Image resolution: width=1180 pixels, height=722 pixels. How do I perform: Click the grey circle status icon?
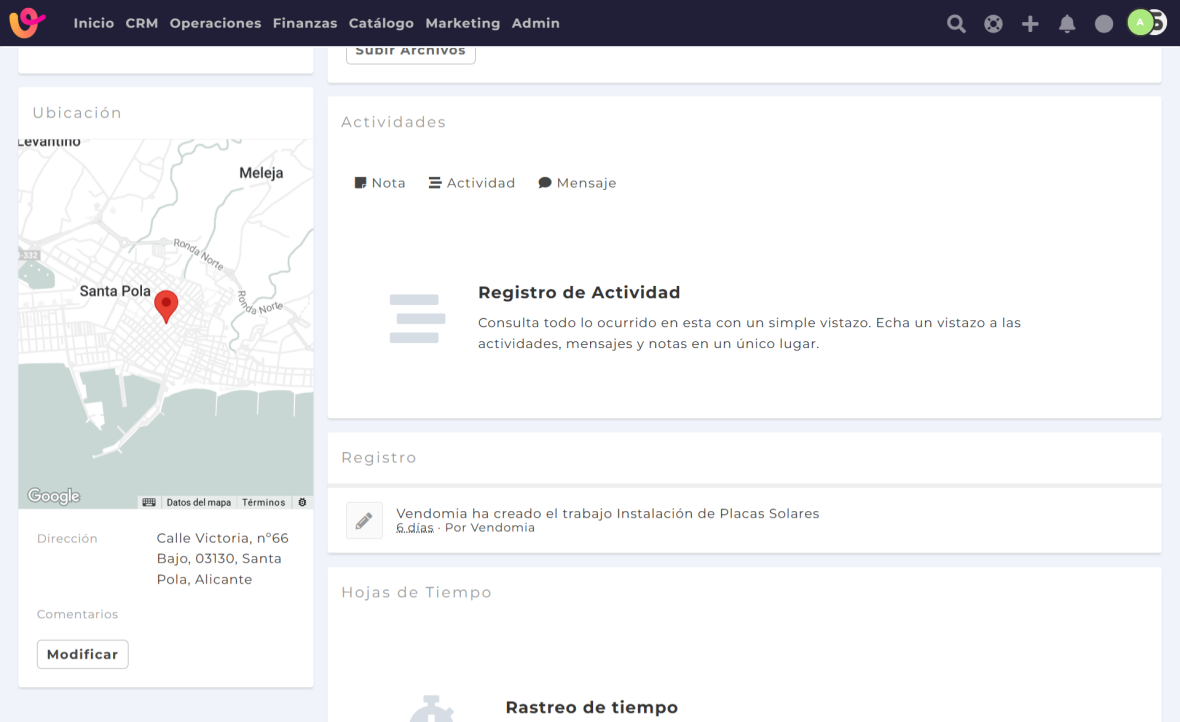(x=1104, y=23)
